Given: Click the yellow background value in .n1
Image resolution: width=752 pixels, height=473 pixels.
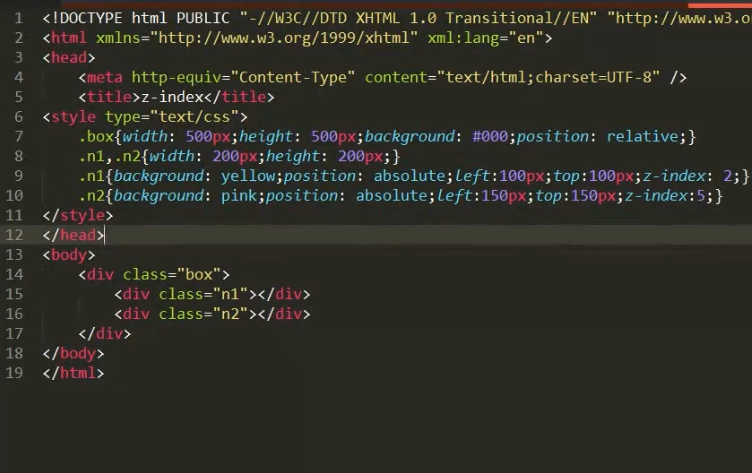Looking at the screenshot, I should 248,176.
